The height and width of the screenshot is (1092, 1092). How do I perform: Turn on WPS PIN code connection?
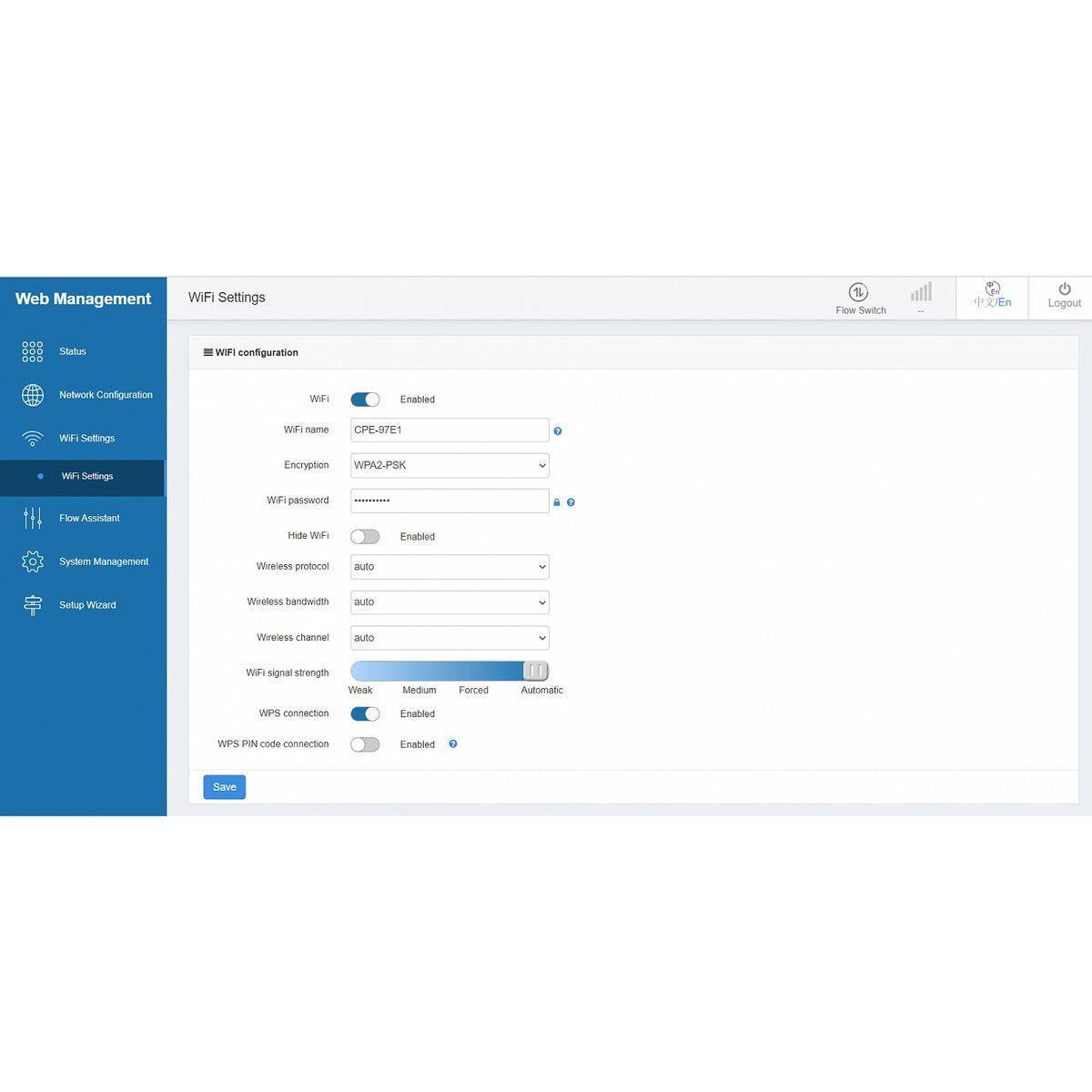(x=365, y=744)
